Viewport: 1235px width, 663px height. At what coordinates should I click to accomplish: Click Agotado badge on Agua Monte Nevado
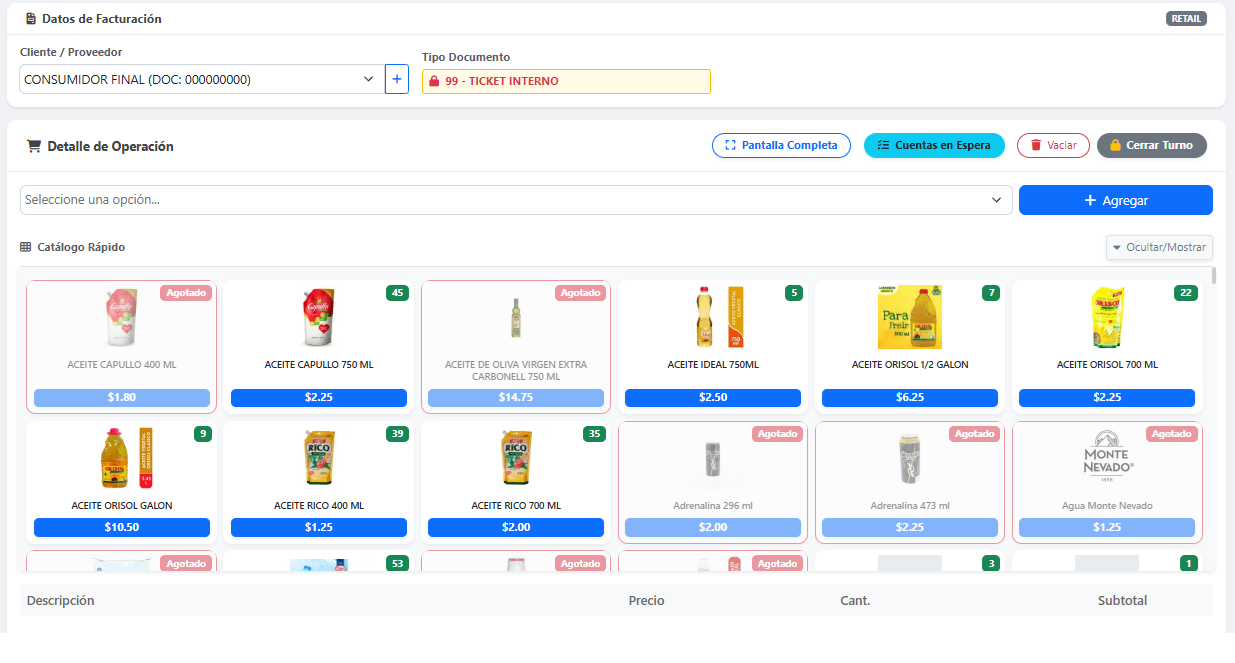1172,434
